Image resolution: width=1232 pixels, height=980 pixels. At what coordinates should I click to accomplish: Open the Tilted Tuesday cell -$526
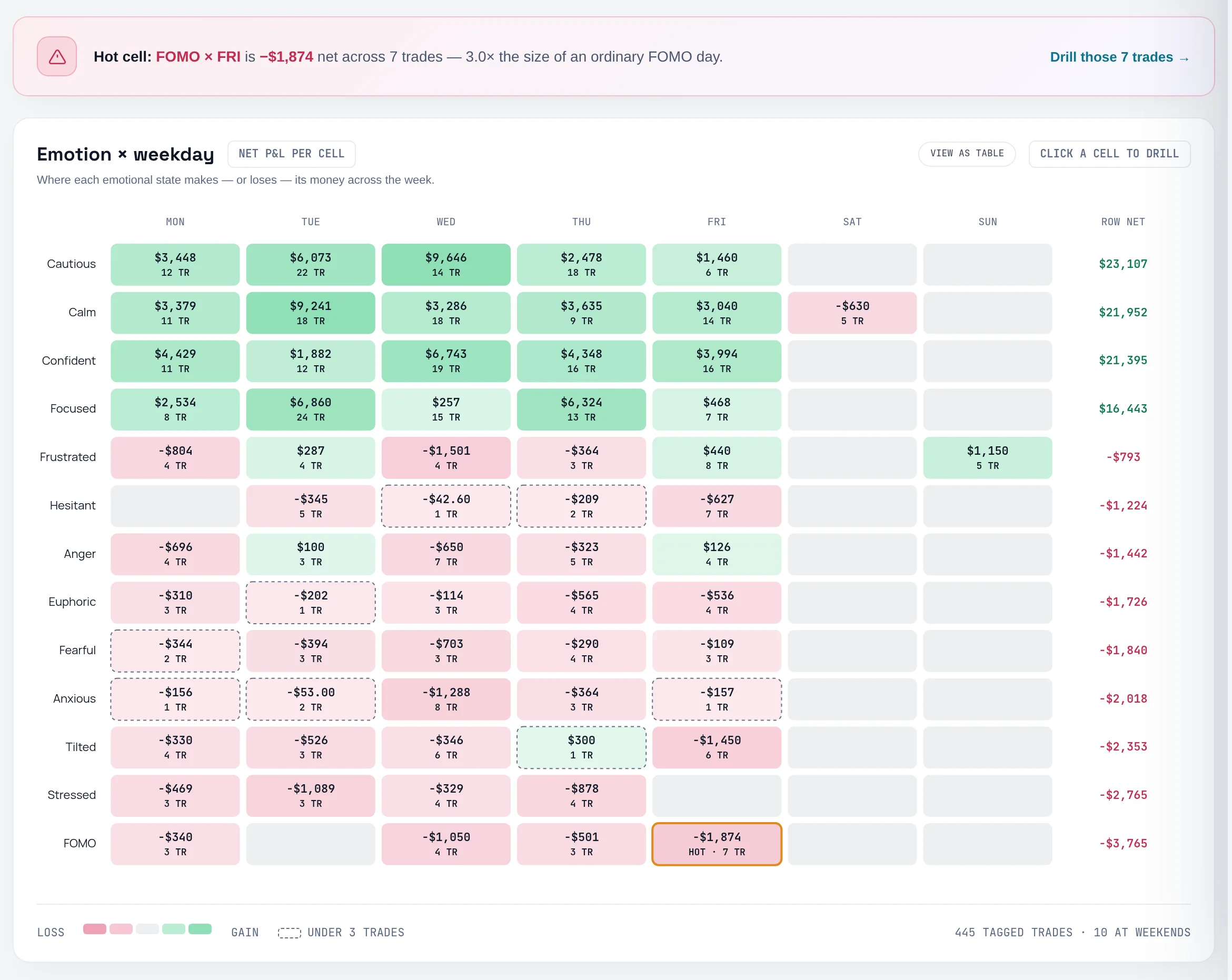tap(310, 747)
